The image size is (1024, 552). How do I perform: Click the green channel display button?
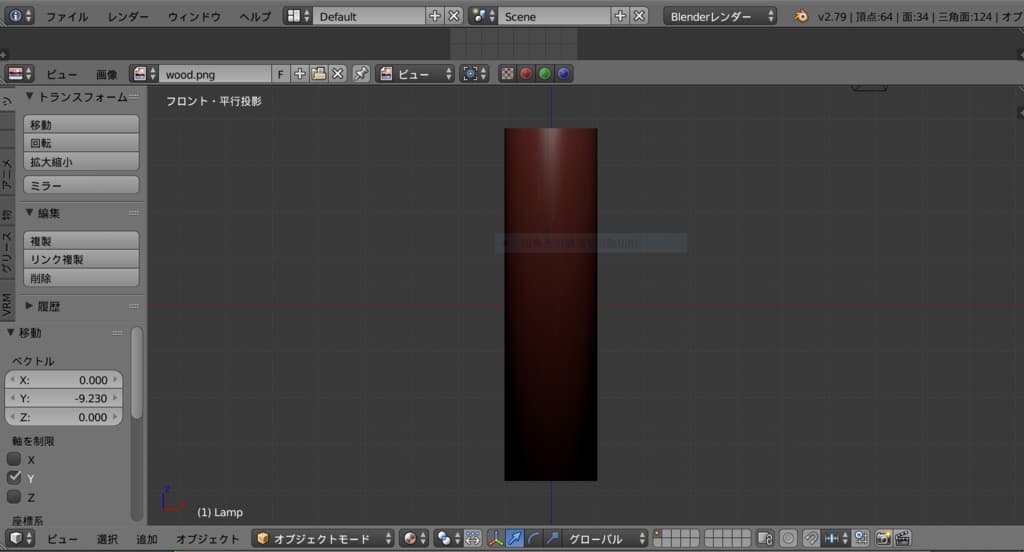coord(545,74)
